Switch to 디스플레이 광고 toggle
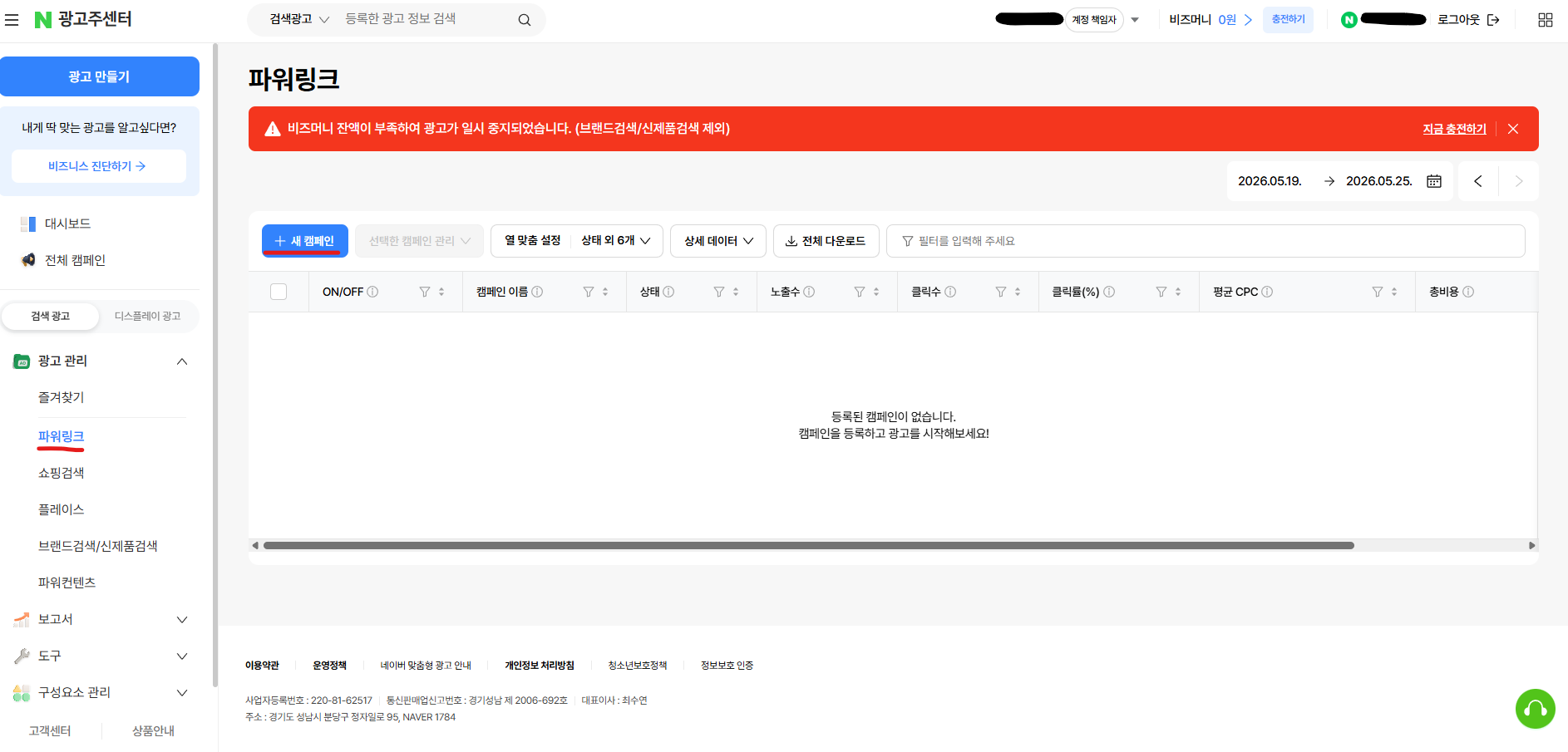1568x752 pixels. pyautogui.click(x=147, y=317)
